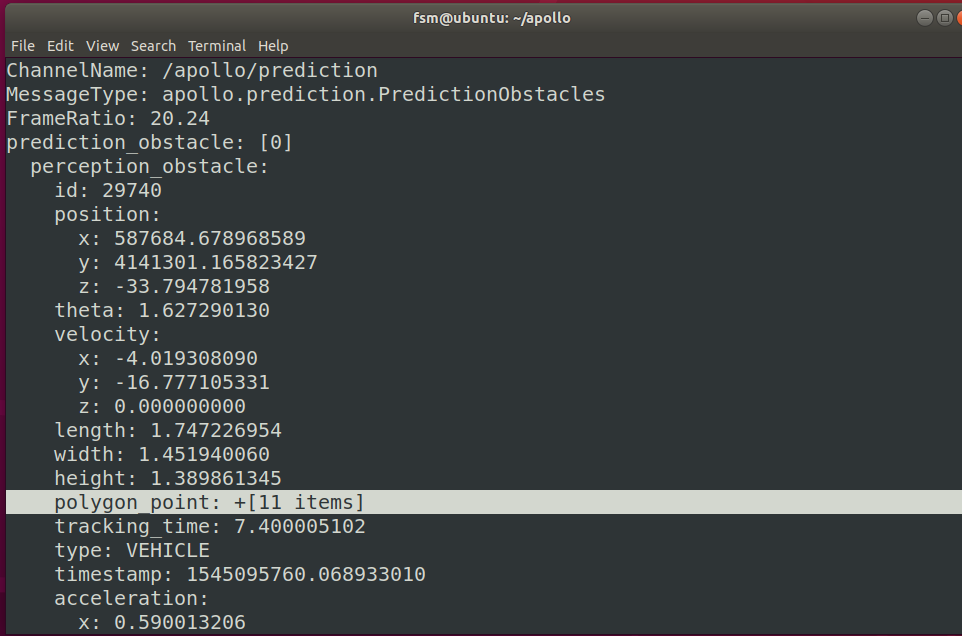
Task: Open the Terminal menu
Action: tap(216, 46)
